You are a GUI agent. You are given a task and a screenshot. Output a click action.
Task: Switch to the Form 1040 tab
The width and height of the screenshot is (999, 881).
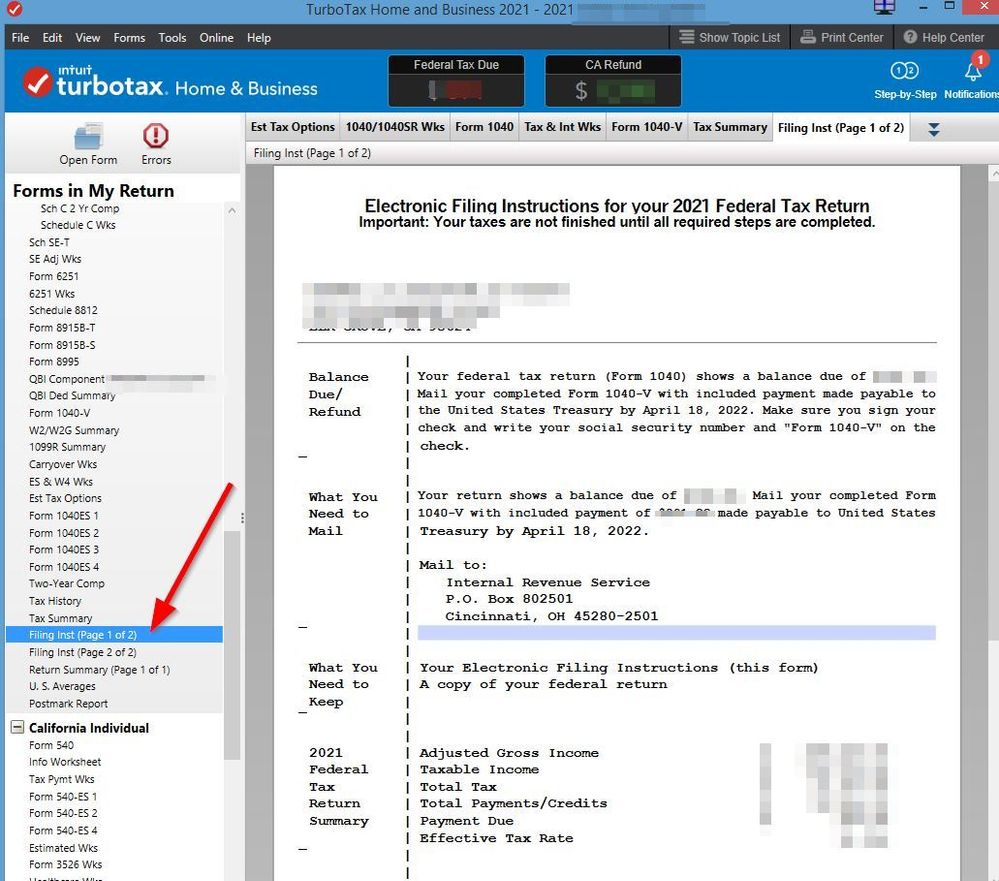[484, 127]
